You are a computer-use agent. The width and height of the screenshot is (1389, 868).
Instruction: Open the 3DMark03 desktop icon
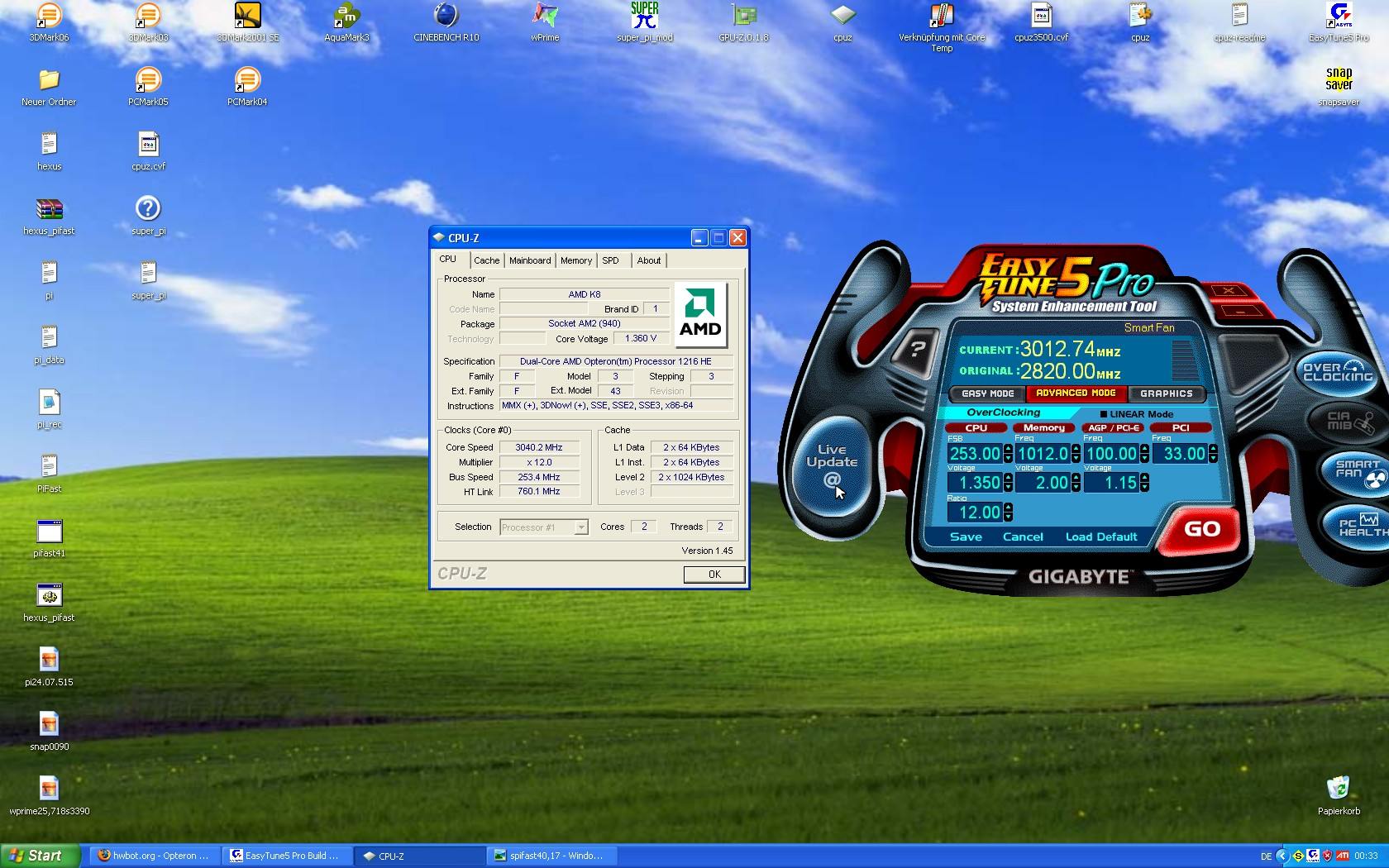148,22
